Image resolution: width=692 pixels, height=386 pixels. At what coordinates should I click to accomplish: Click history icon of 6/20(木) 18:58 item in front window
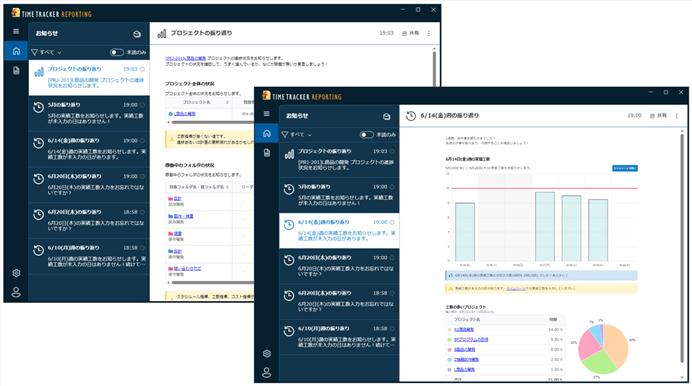289,296
